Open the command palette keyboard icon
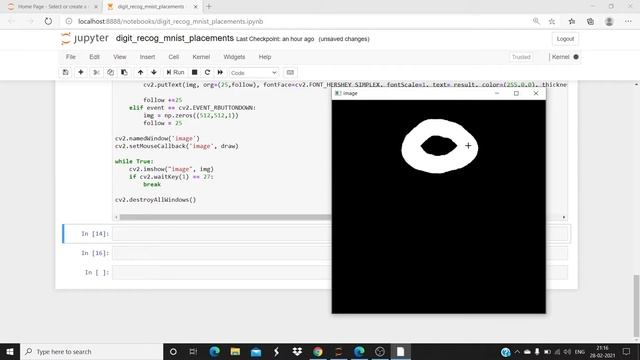This screenshot has height=360, width=640. pos(290,72)
